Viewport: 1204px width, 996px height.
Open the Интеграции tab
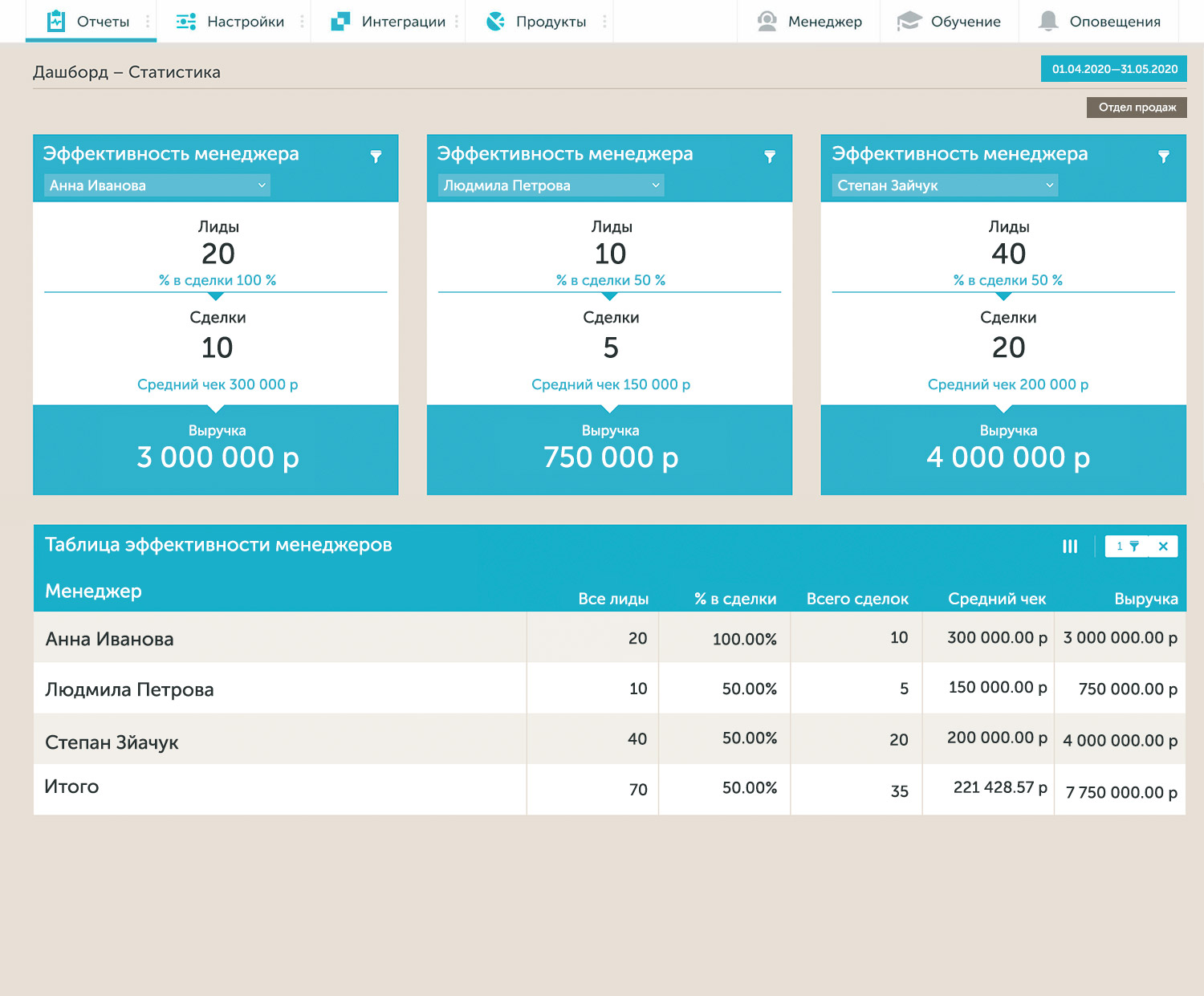click(388, 22)
